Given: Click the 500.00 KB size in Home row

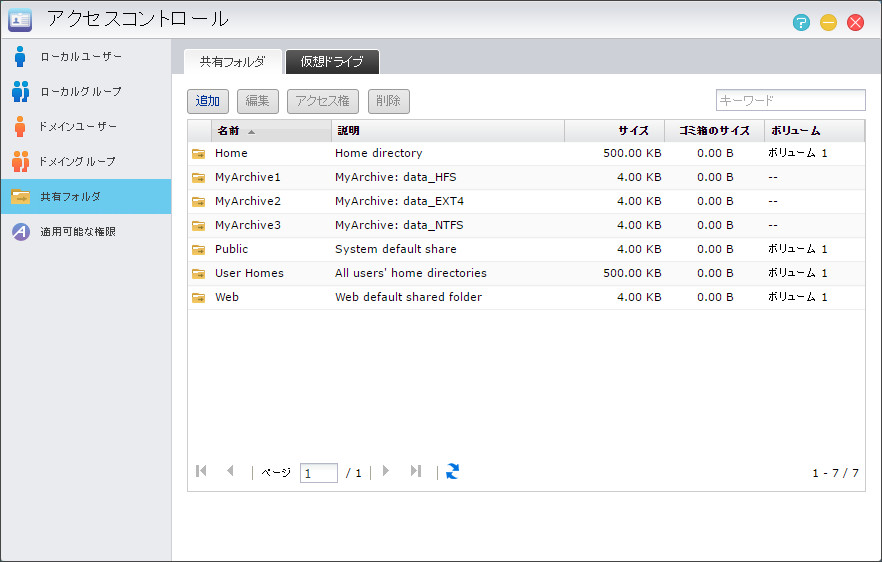Looking at the screenshot, I should (x=632, y=153).
